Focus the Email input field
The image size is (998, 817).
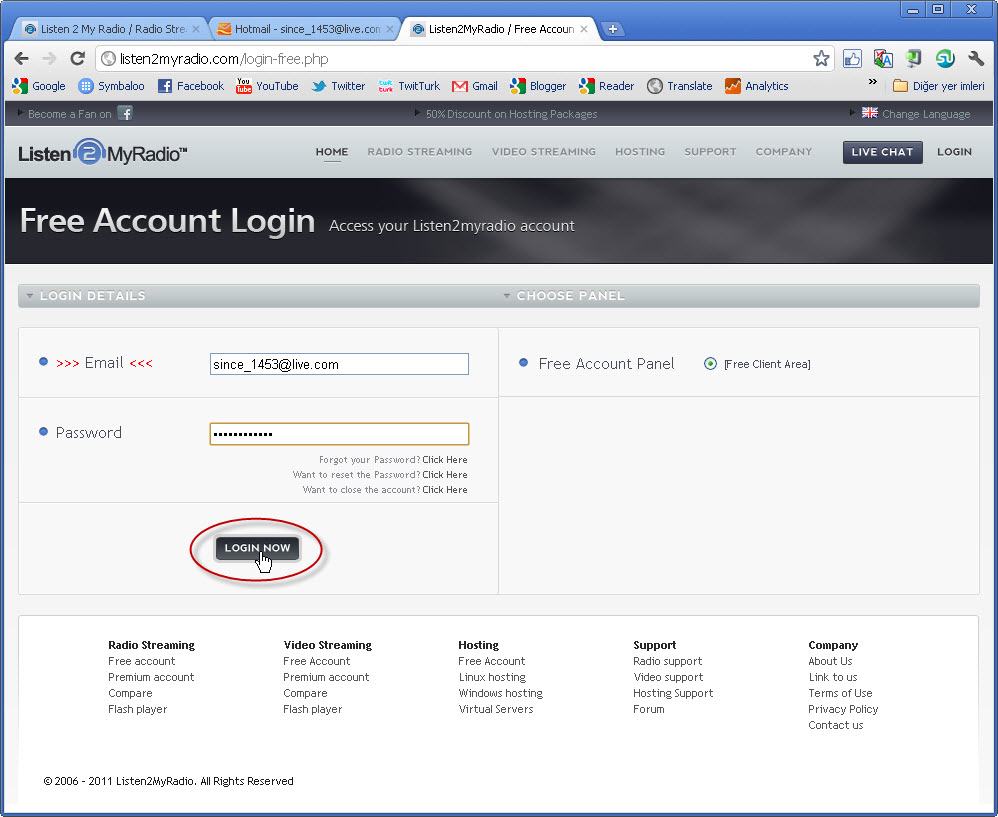339,364
